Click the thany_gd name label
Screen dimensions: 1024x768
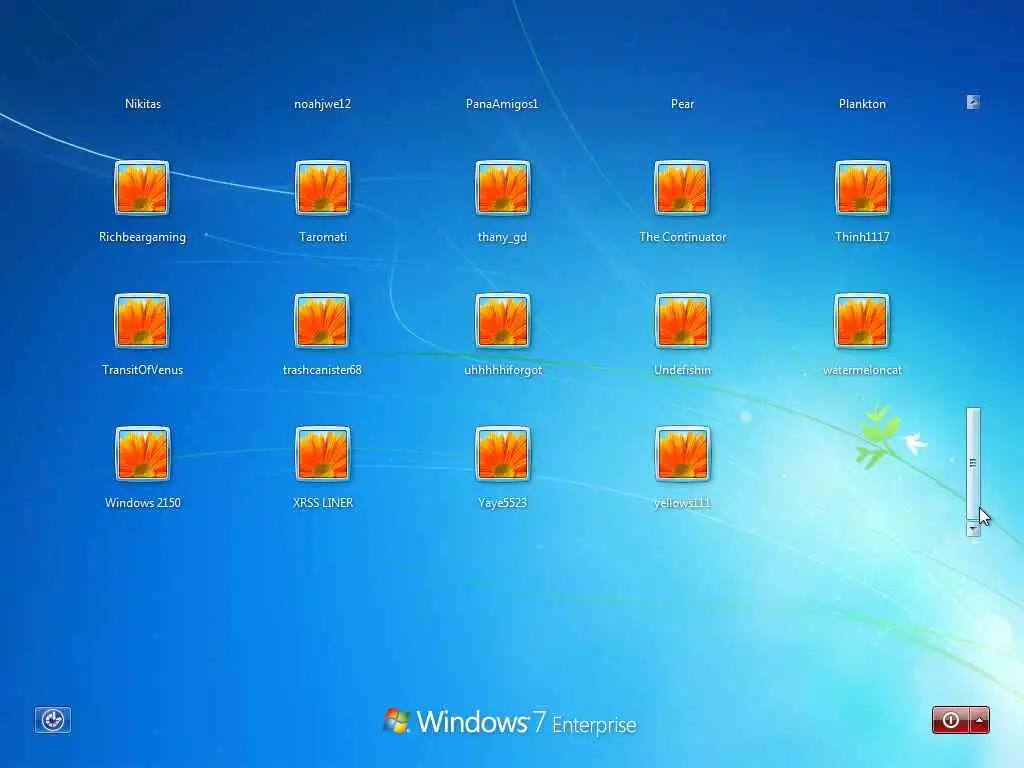point(502,237)
